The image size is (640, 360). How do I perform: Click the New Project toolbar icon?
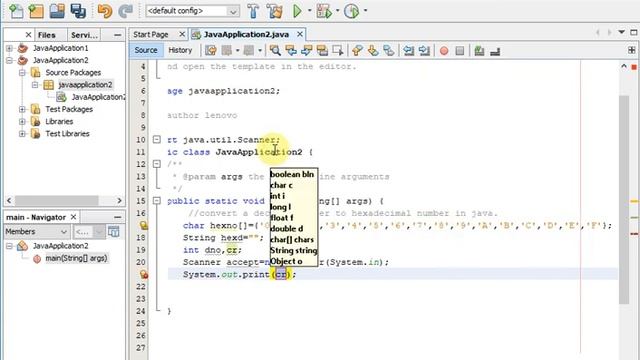point(36,11)
